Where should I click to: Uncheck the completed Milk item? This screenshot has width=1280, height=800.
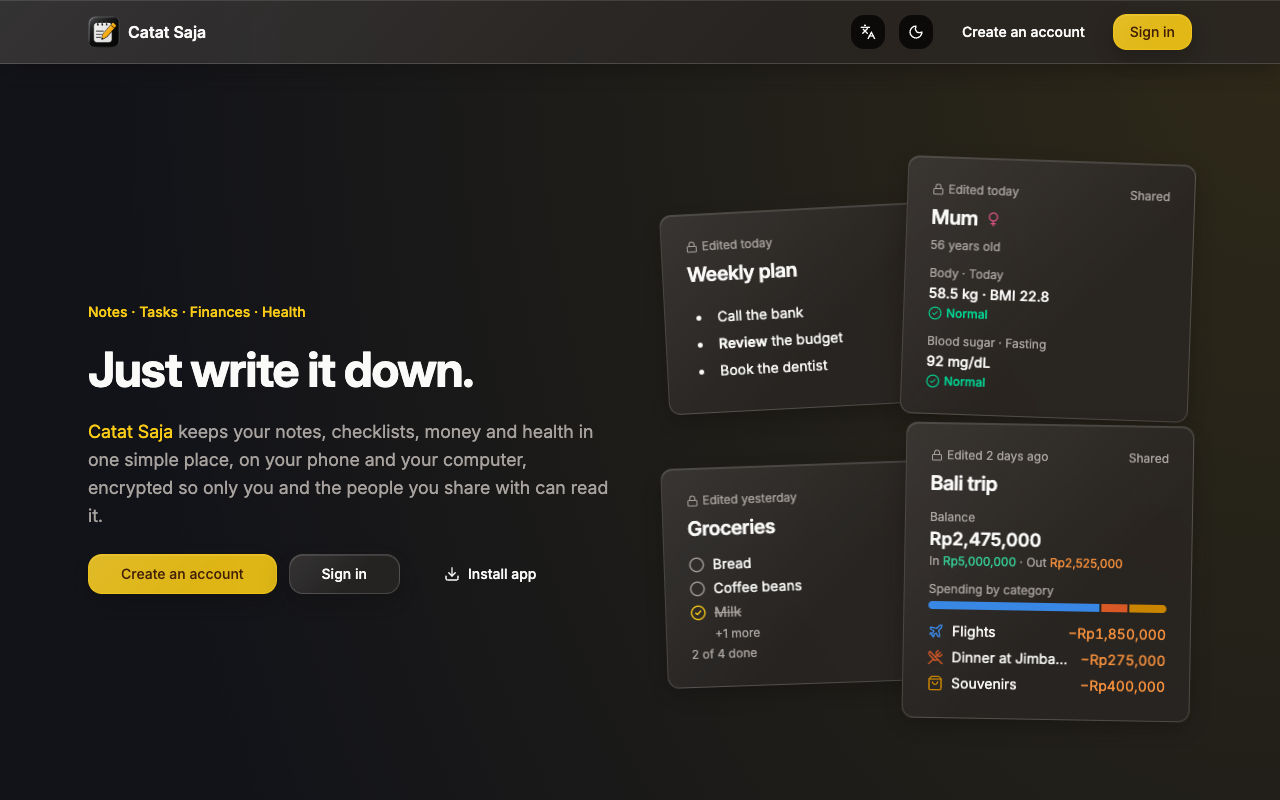click(x=698, y=613)
